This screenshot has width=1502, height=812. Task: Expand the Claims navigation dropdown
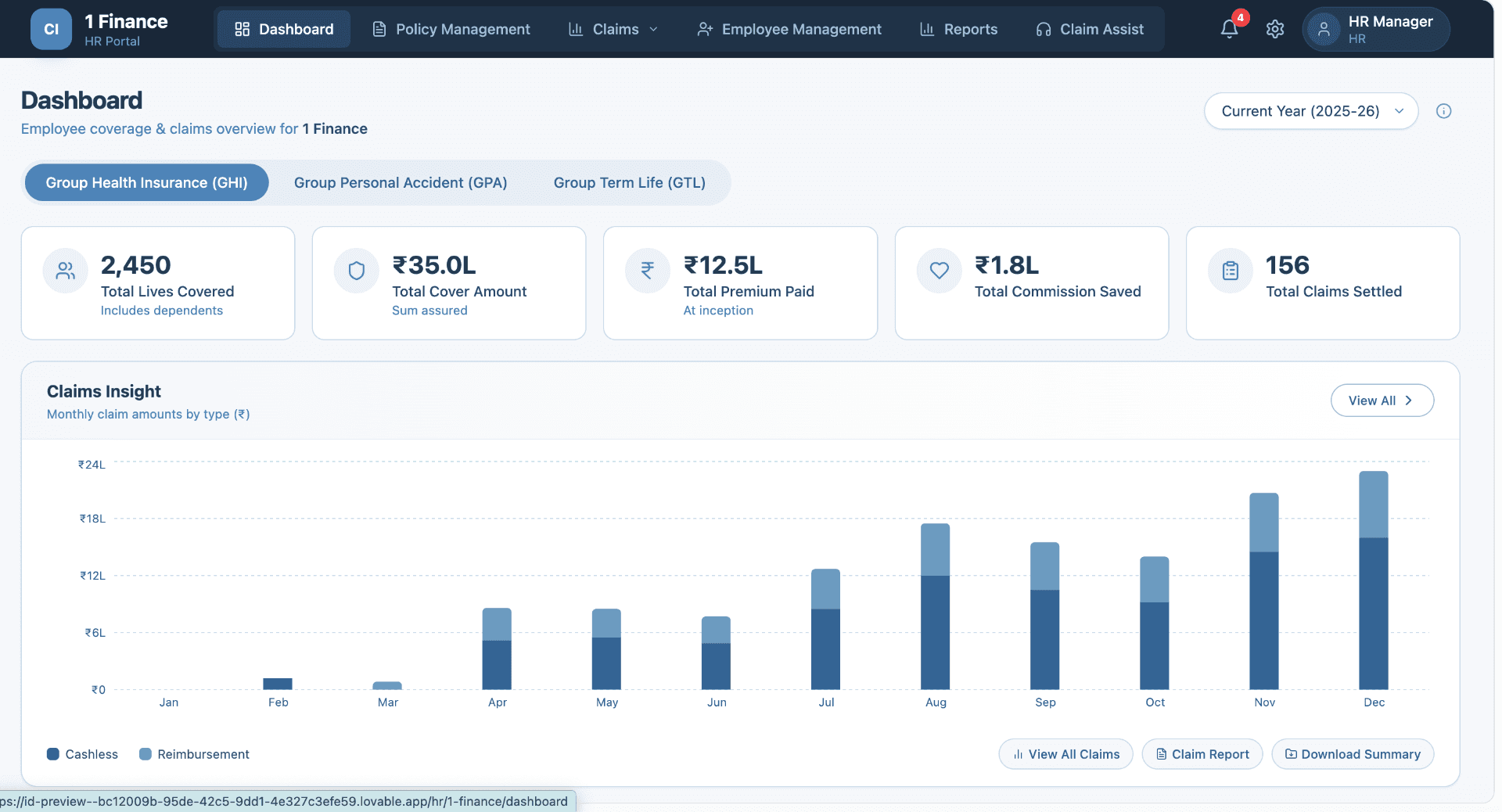pyautogui.click(x=614, y=30)
